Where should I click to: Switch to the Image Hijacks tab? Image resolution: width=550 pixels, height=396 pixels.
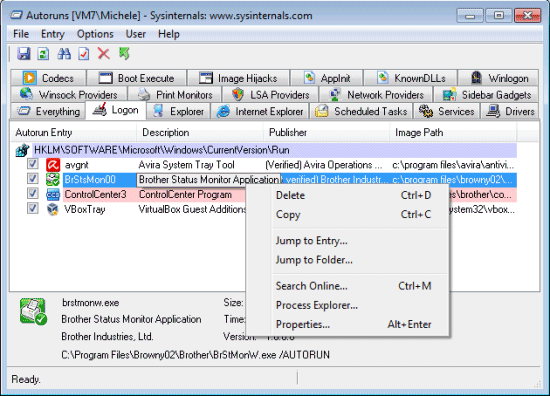(x=239, y=78)
